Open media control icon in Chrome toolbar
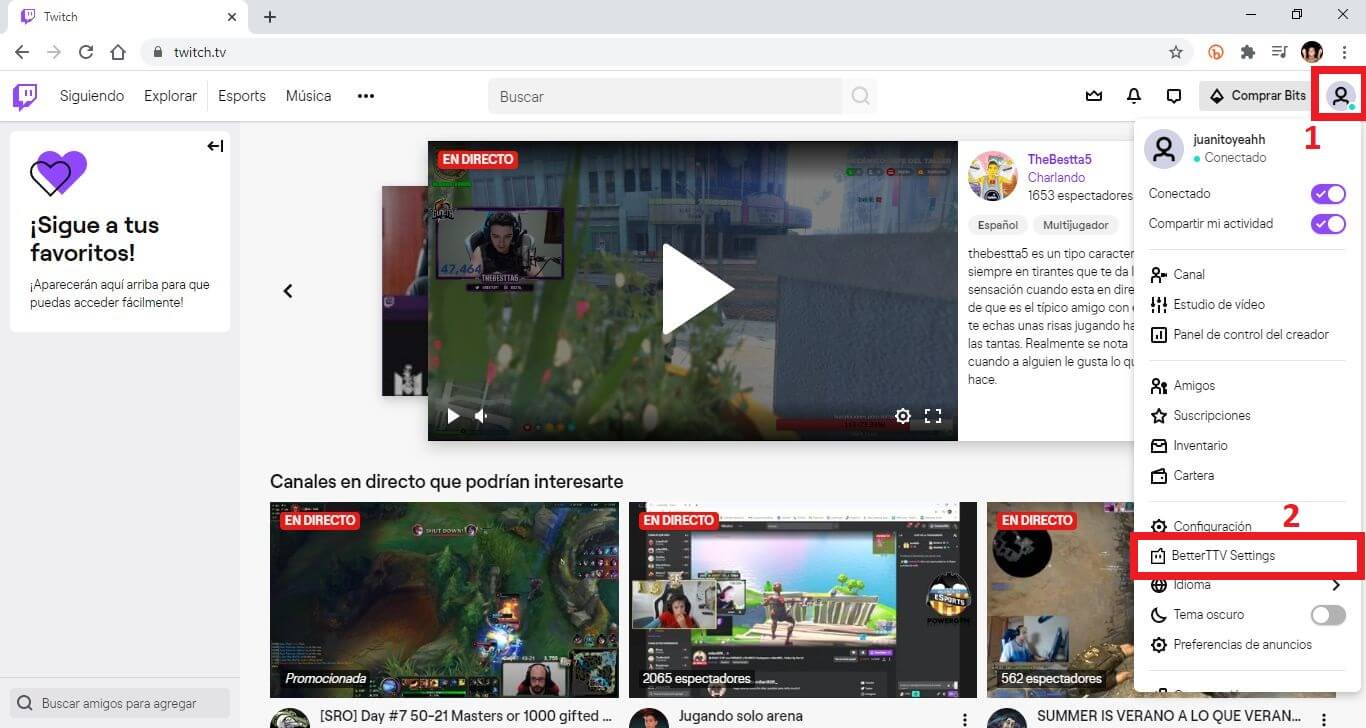Screen dimensions: 1366x728 click(1279, 52)
